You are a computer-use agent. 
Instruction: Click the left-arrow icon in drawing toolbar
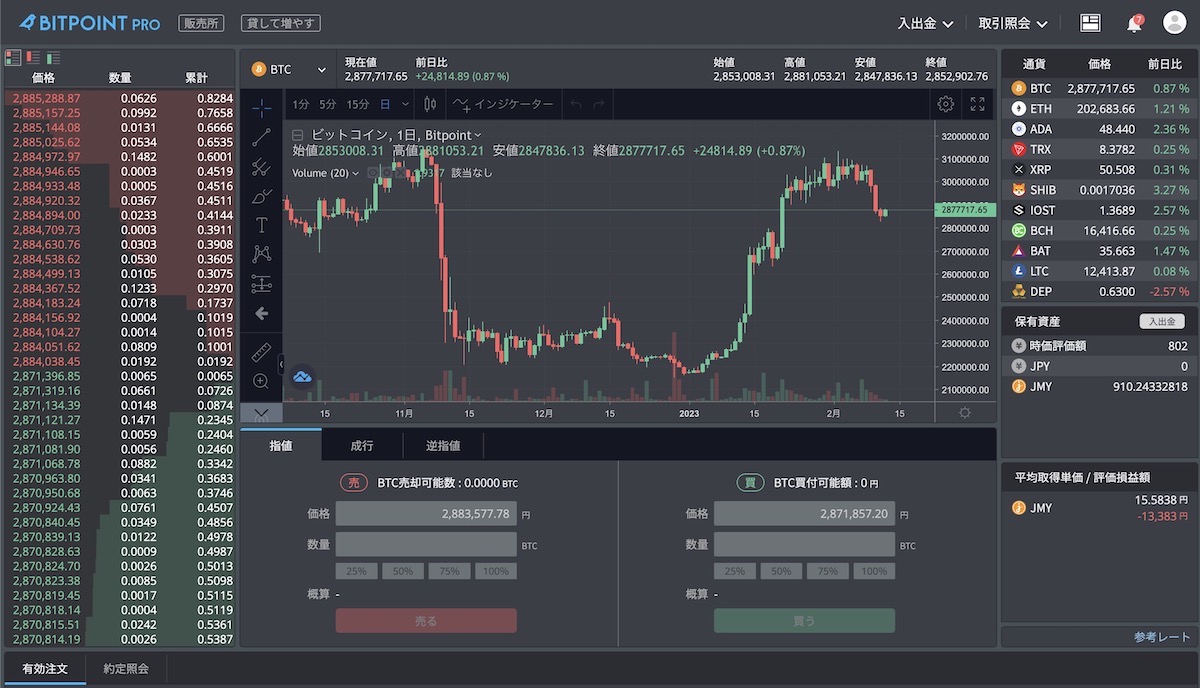pos(262,313)
